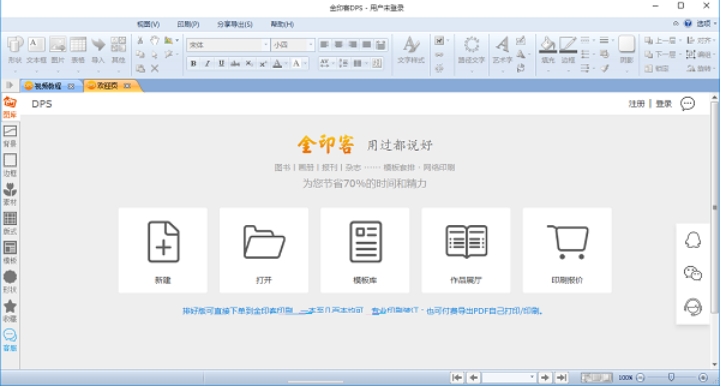Click the 注册 register link
724x387 pixels.
tap(636, 104)
